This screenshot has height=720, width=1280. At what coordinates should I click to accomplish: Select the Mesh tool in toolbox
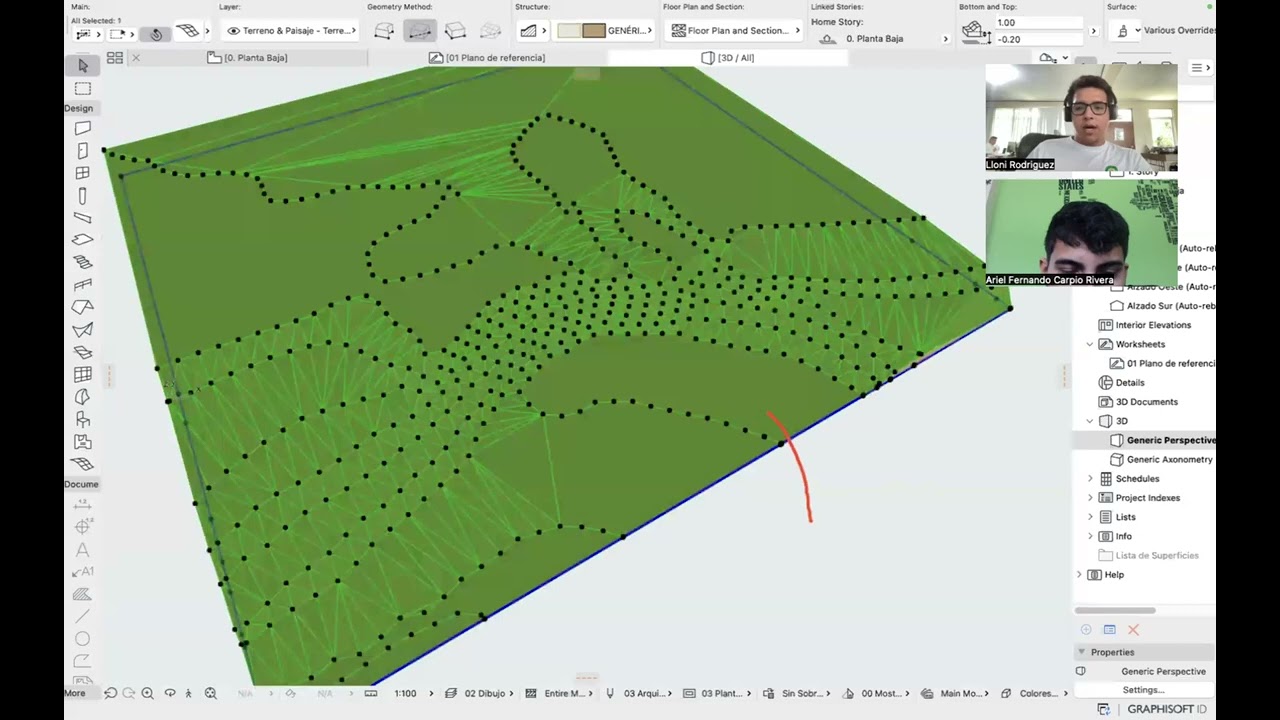point(83,464)
